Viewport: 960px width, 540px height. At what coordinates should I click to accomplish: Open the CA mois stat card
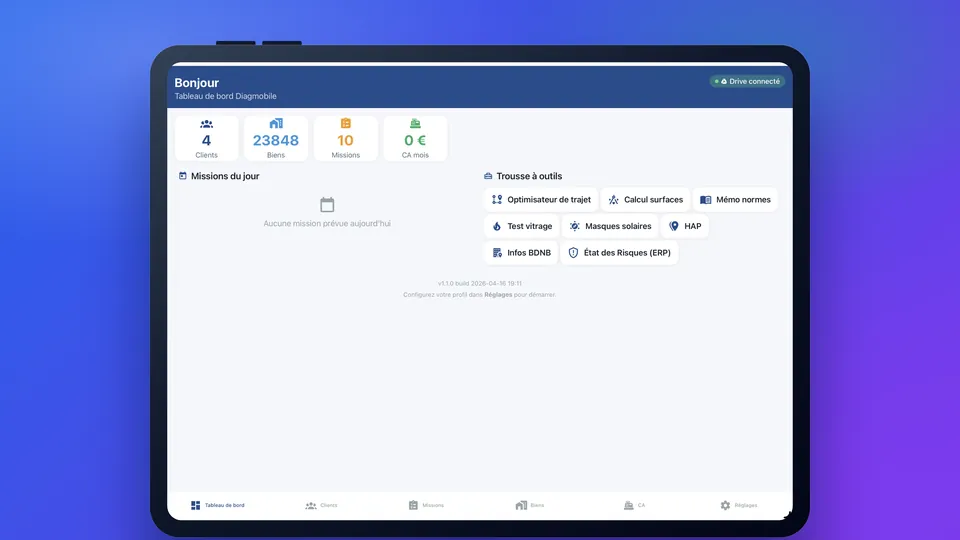point(415,138)
